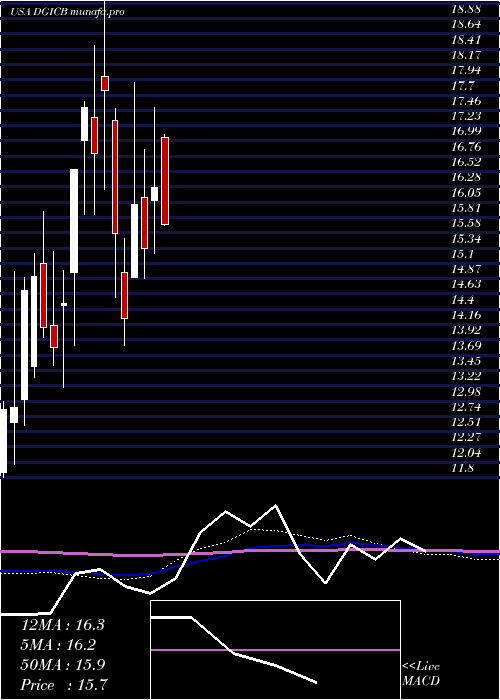Click the Live MACD inset chart
Image resolution: width=500 pixels, height=700 pixels.
275,650
